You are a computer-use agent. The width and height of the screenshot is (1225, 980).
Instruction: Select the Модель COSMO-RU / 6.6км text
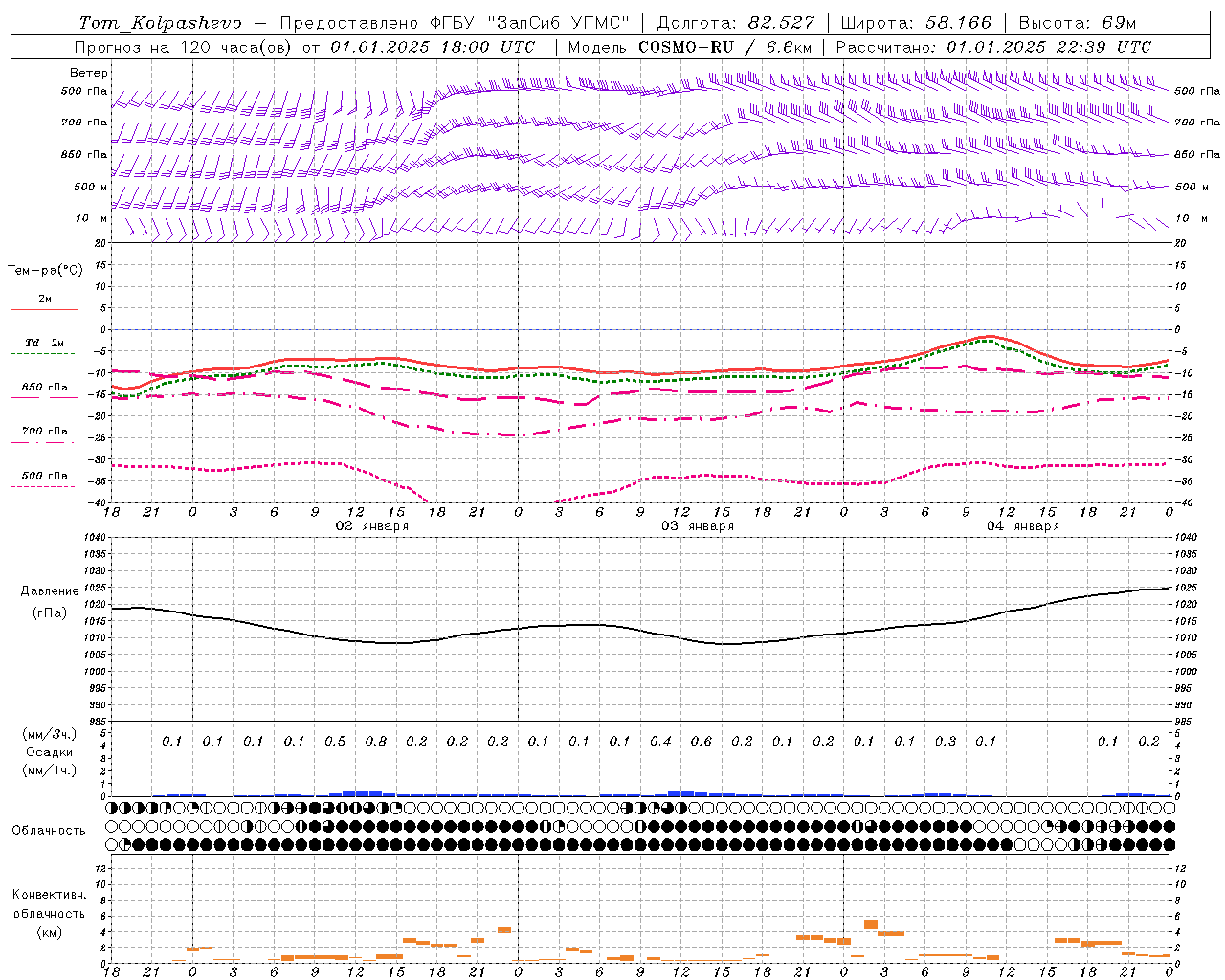click(690, 47)
